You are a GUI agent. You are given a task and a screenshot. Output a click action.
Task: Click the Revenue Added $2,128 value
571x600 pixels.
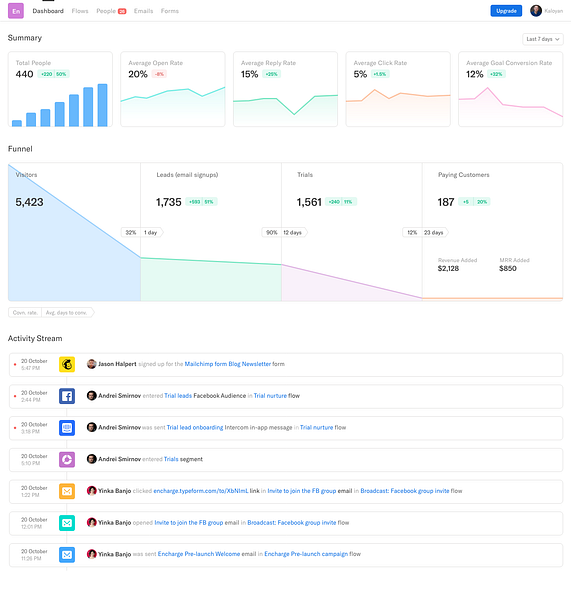click(449, 269)
